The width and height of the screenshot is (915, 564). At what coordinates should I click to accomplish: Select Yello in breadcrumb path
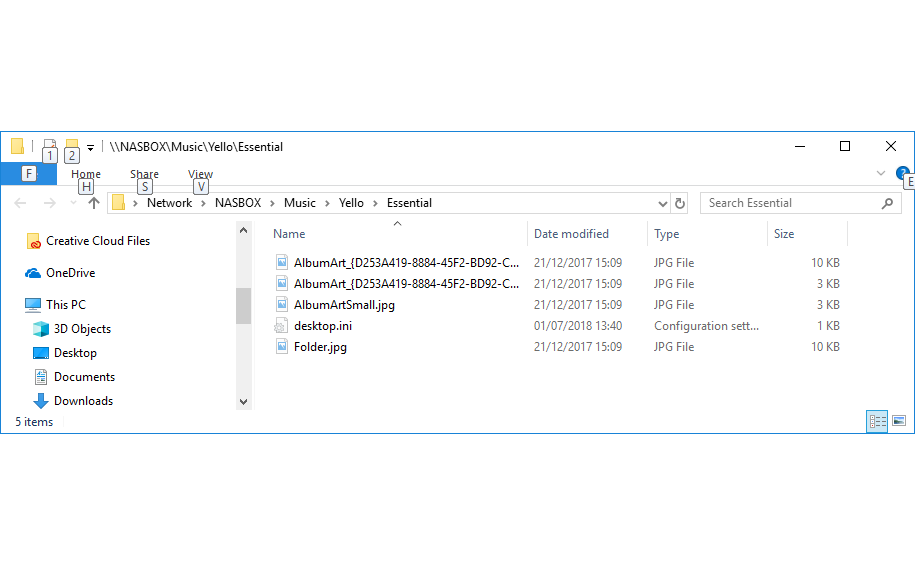pyautogui.click(x=351, y=203)
